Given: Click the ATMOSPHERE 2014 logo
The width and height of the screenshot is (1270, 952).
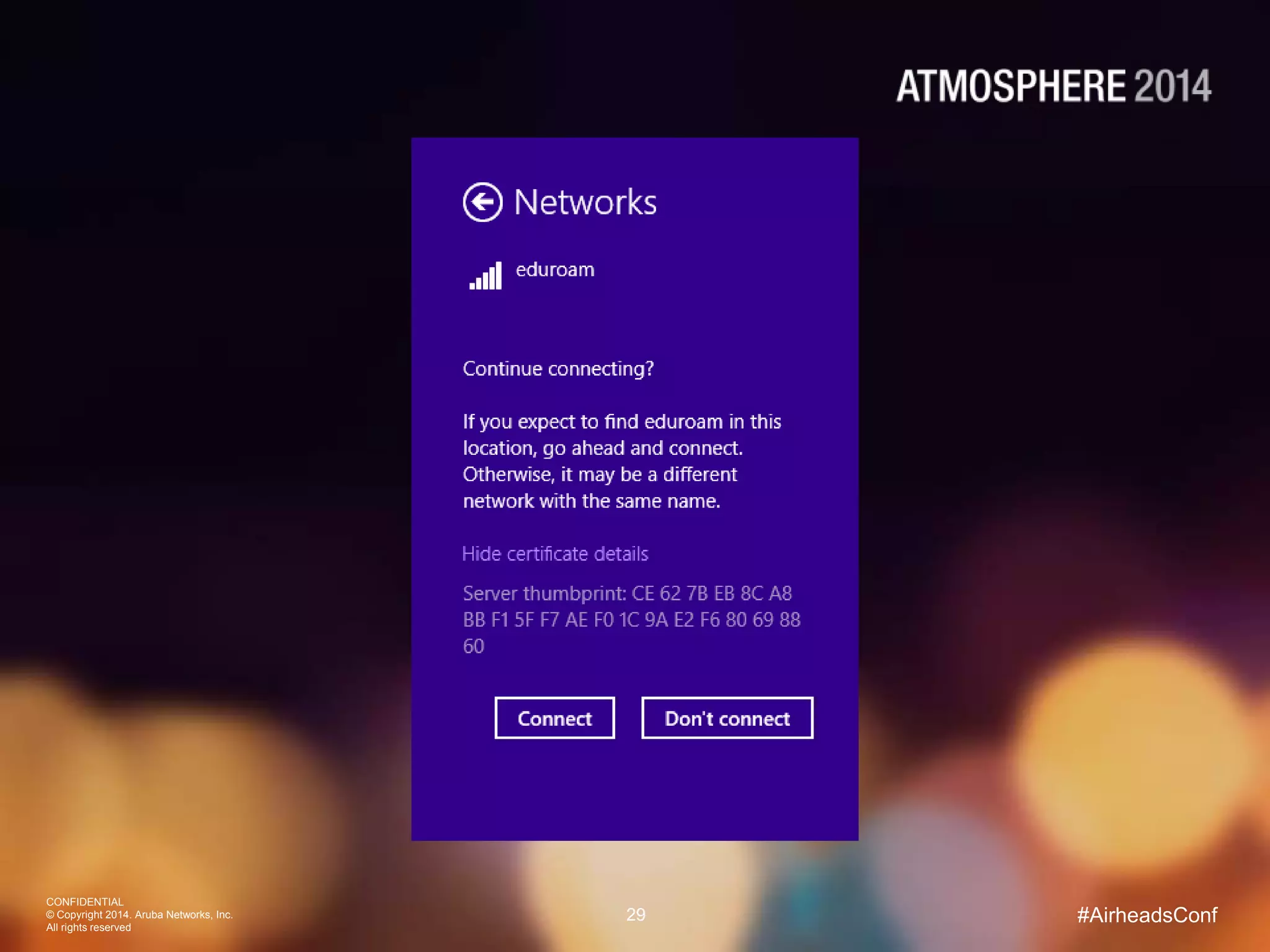Looking at the screenshot, I should click(1054, 86).
